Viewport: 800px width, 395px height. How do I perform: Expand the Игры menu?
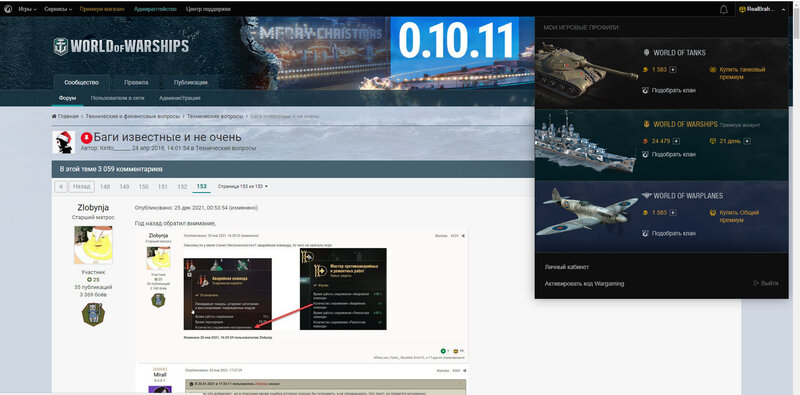[x=27, y=9]
